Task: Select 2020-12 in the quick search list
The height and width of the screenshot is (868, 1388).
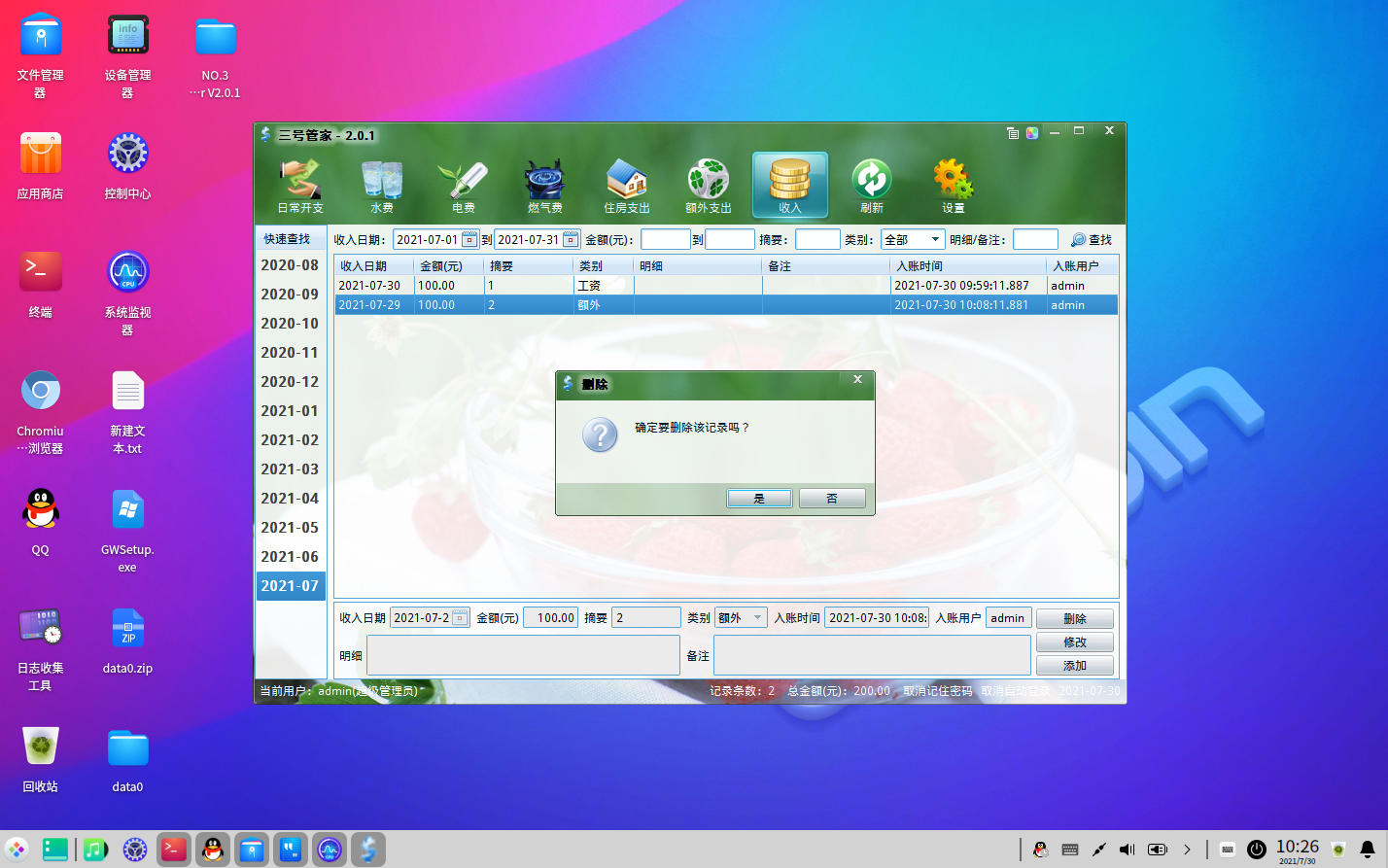Action: (290, 382)
